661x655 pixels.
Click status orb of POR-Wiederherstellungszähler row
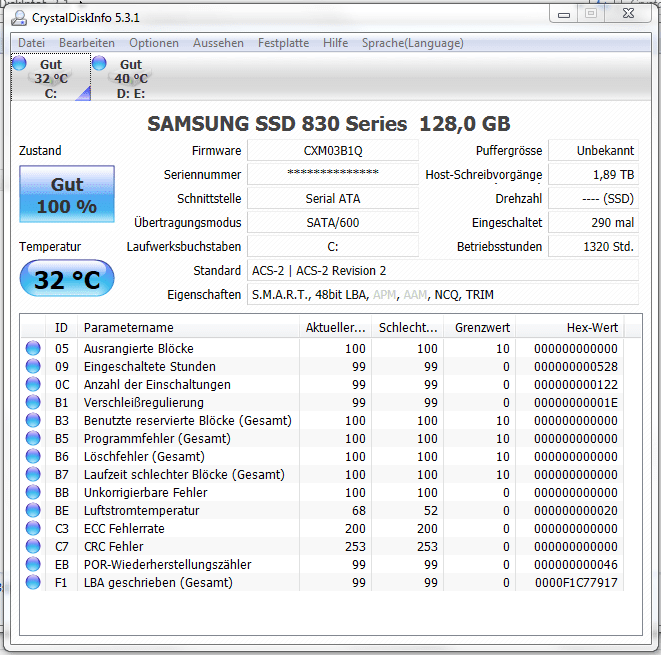pos(33,564)
